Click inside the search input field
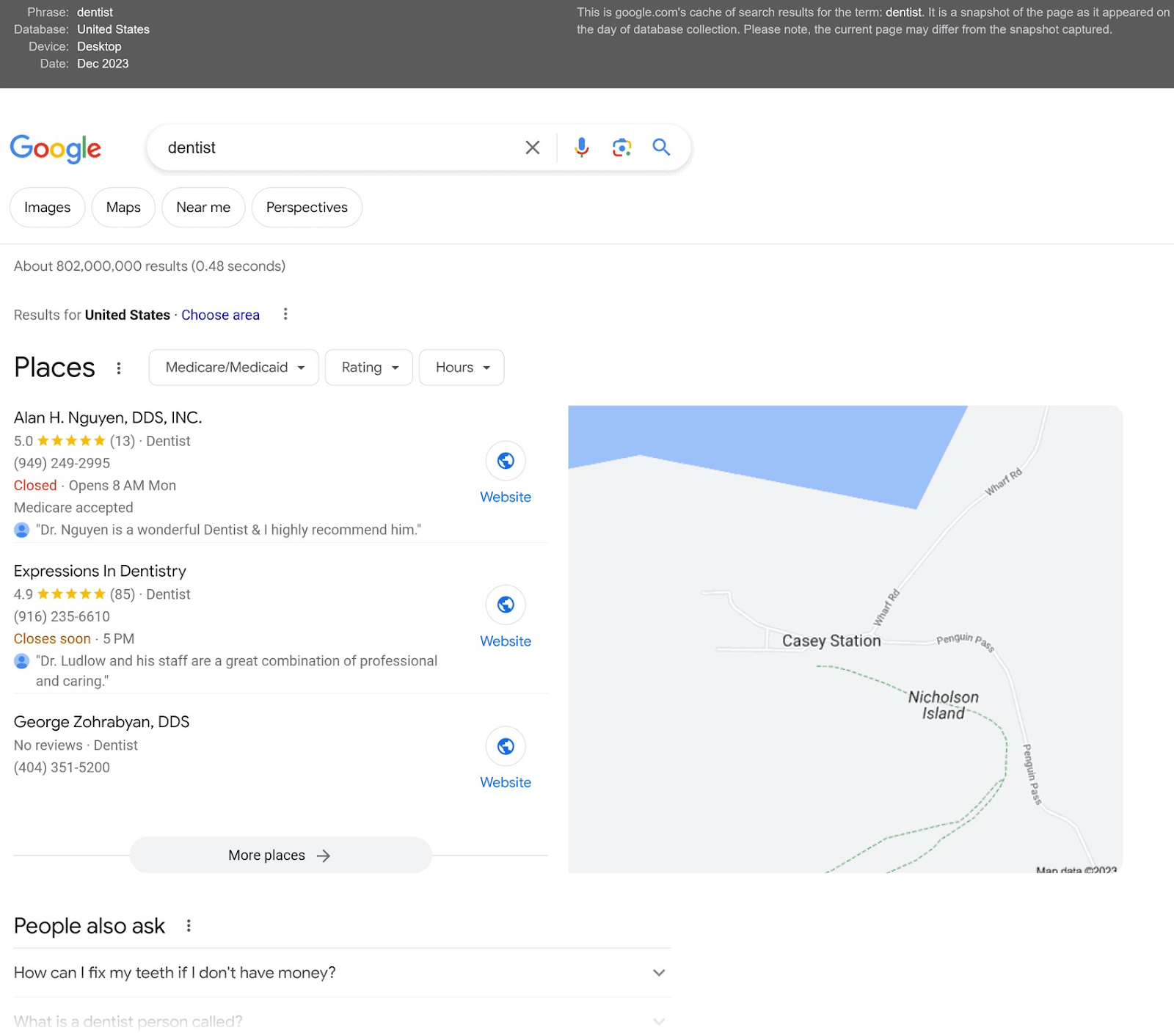1174x1036 pixels. pos(330,147)
